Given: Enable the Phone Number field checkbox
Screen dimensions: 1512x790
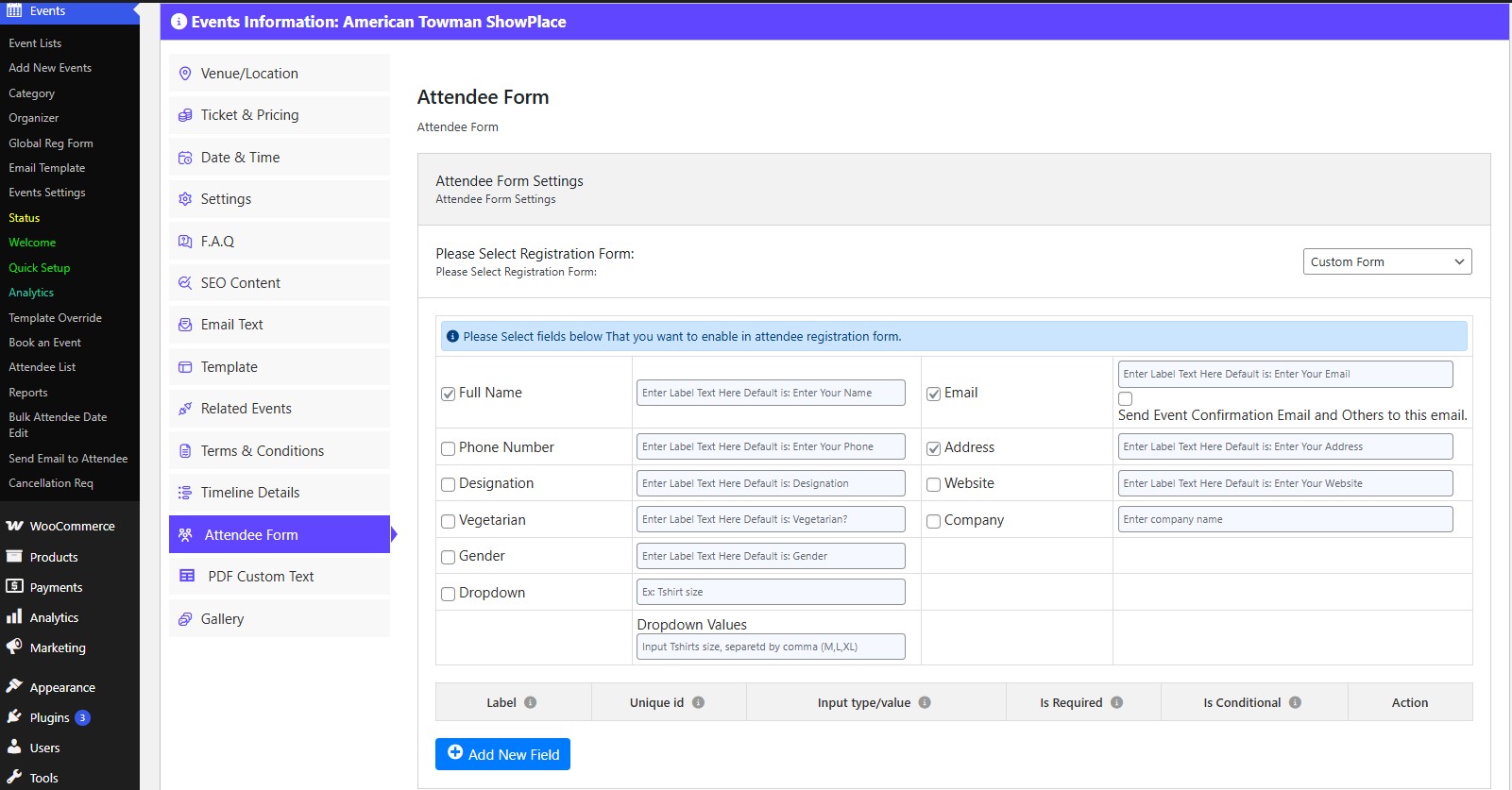Looking at the screenshot, I should click(x=449, y=448).
